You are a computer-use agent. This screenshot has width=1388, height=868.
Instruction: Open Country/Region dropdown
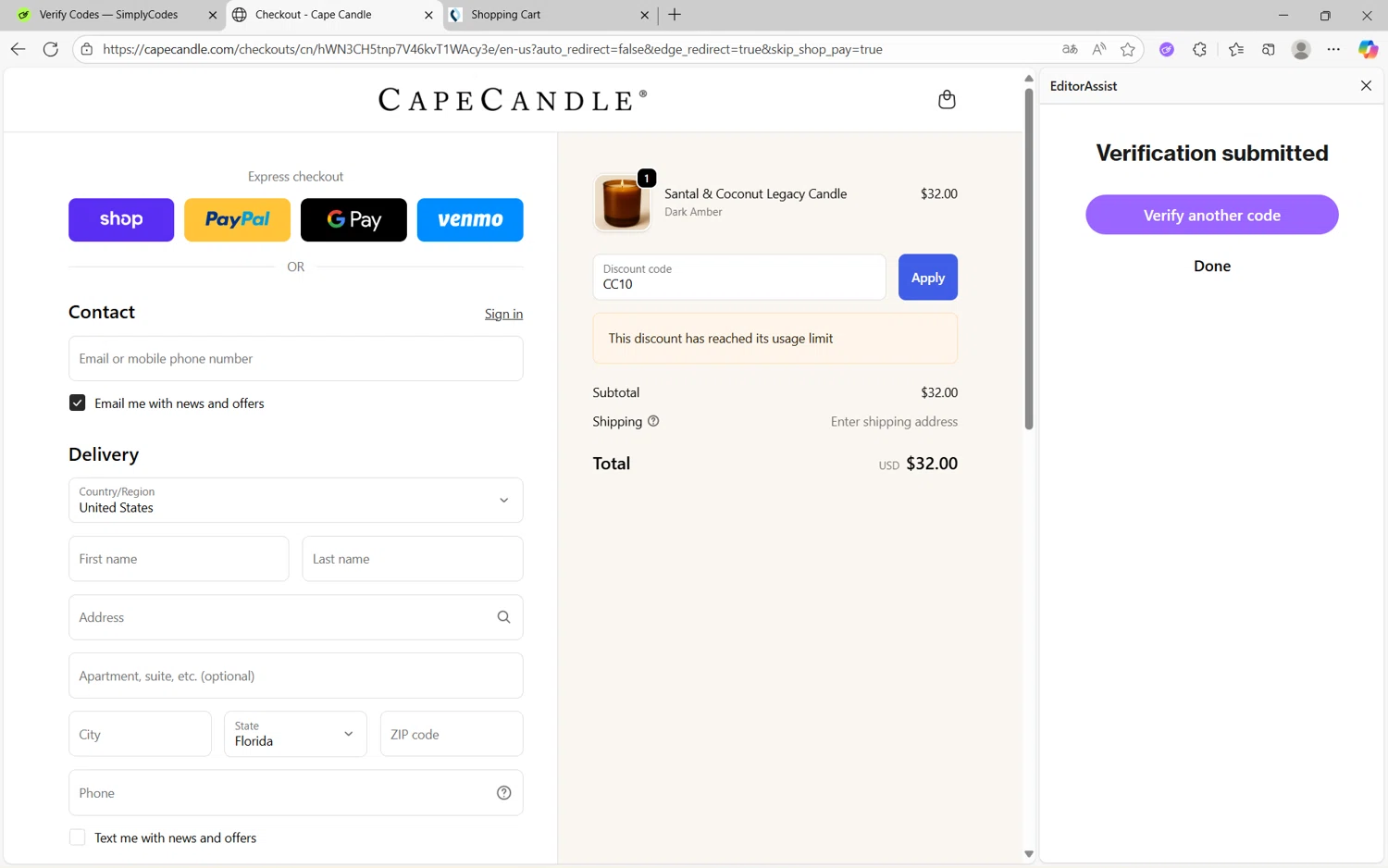click(296, 500)
